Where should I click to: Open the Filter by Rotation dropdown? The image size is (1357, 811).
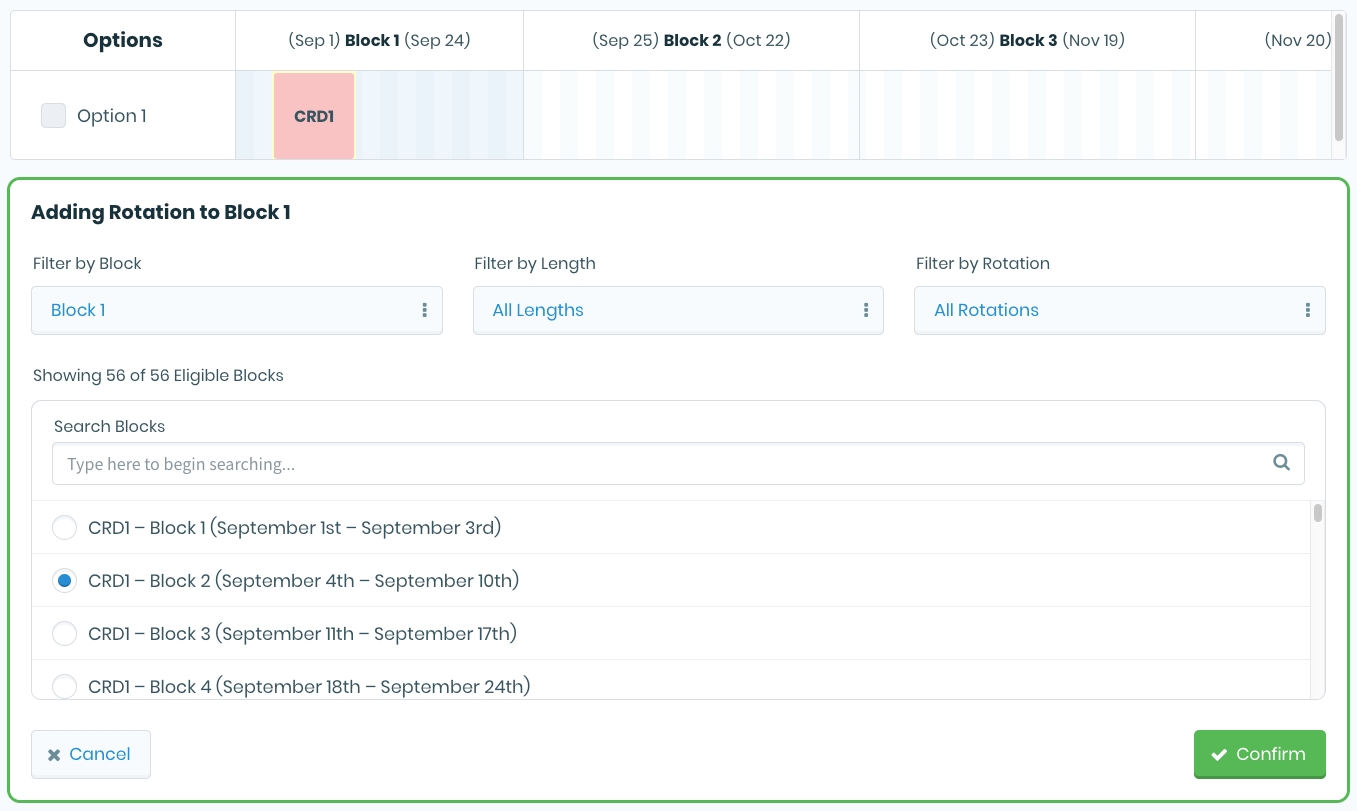1118,310
